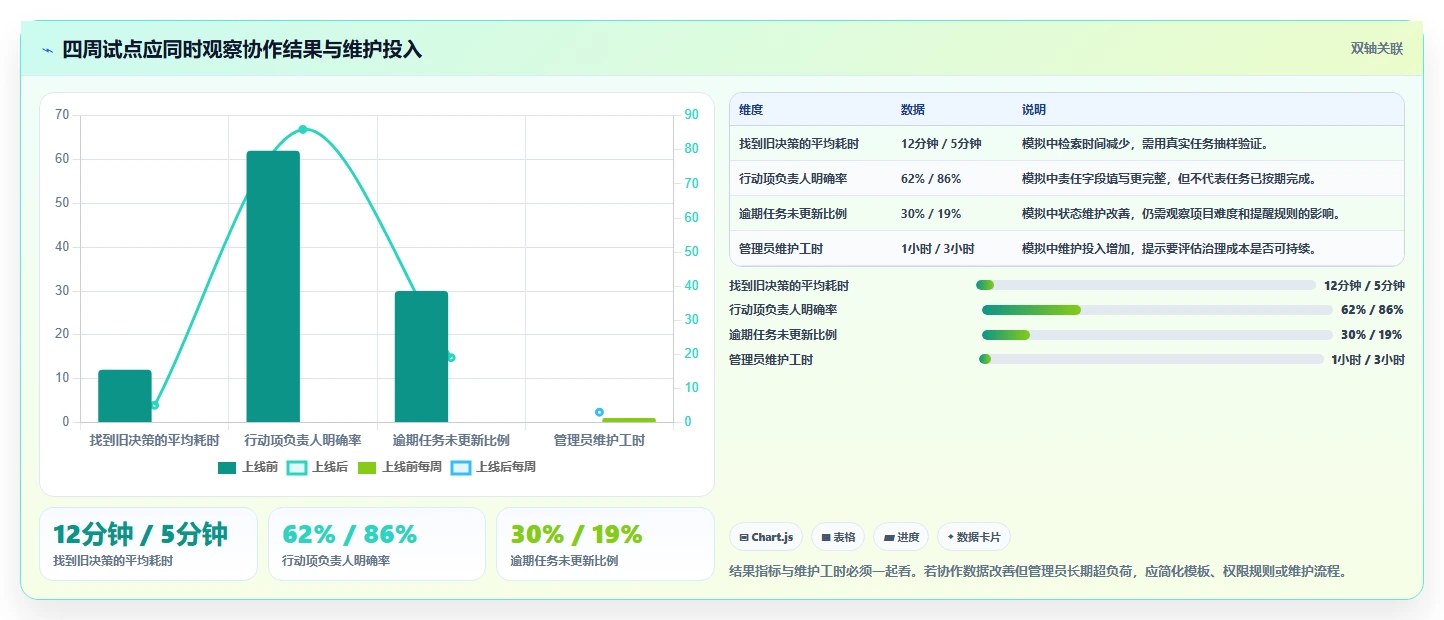Viewport: 1444px width, 620px height.
Task: Click the small green 管理员维护工时 bar
Action: pyautogui.click(x=629, y=420)
